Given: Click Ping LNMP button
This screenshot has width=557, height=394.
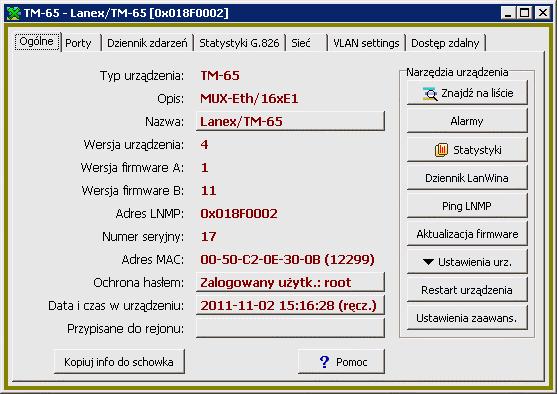Looking at the screenshot, I should coord(467,206).
